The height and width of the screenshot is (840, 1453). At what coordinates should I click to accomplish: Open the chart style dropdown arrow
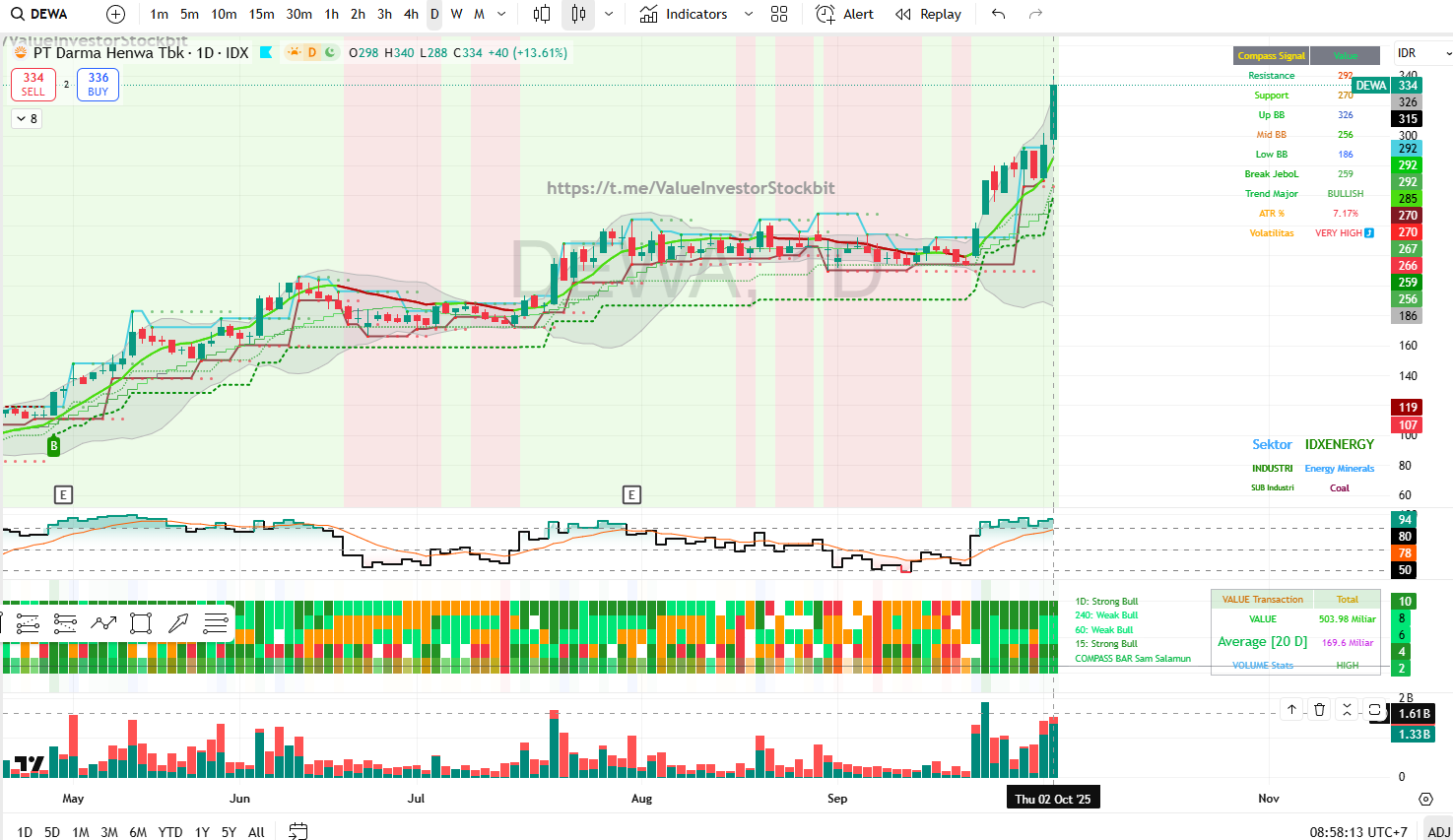click(x=609, y=14)
